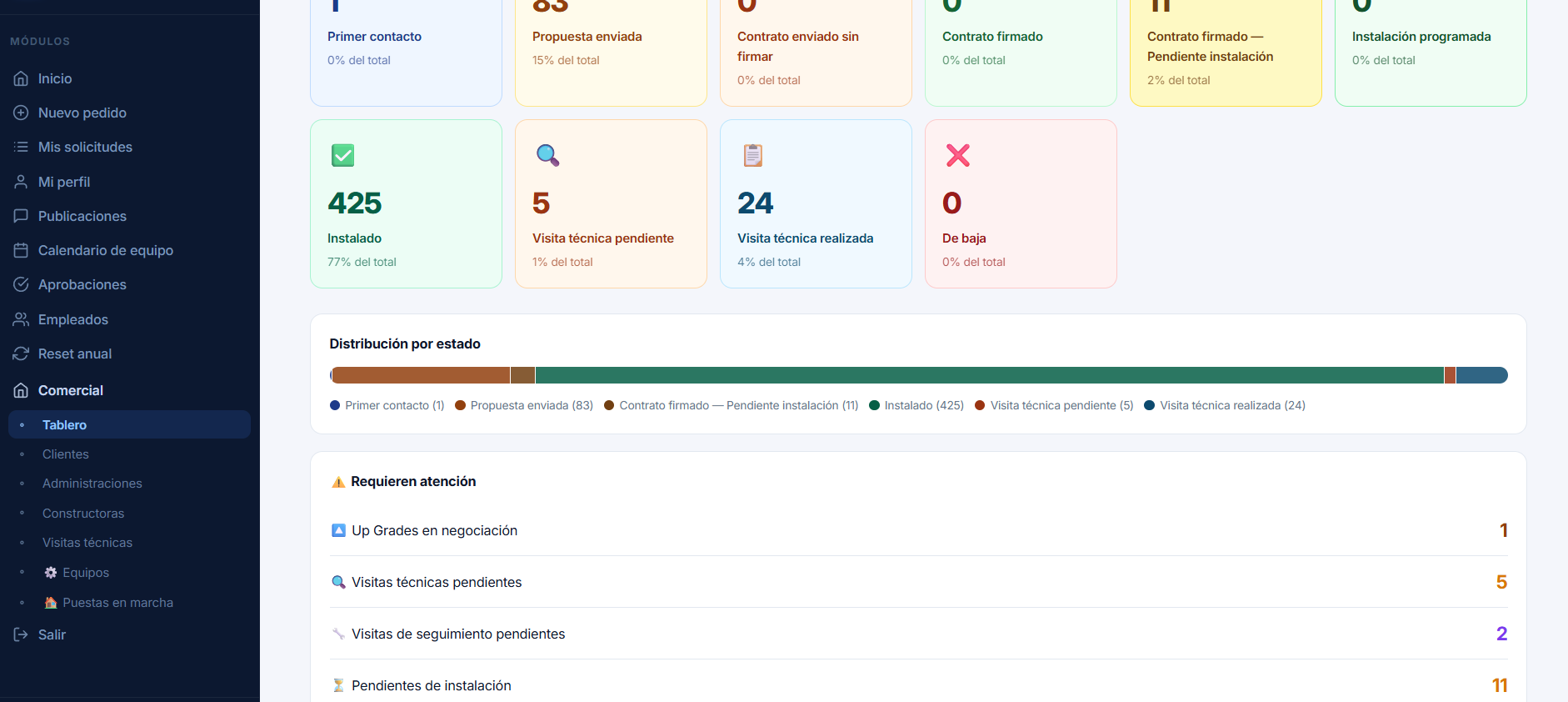Click the green Instalado segment of distribution bar
Image resolution: width=1568 pixels, height=702 pixels.
click(990, 375)
